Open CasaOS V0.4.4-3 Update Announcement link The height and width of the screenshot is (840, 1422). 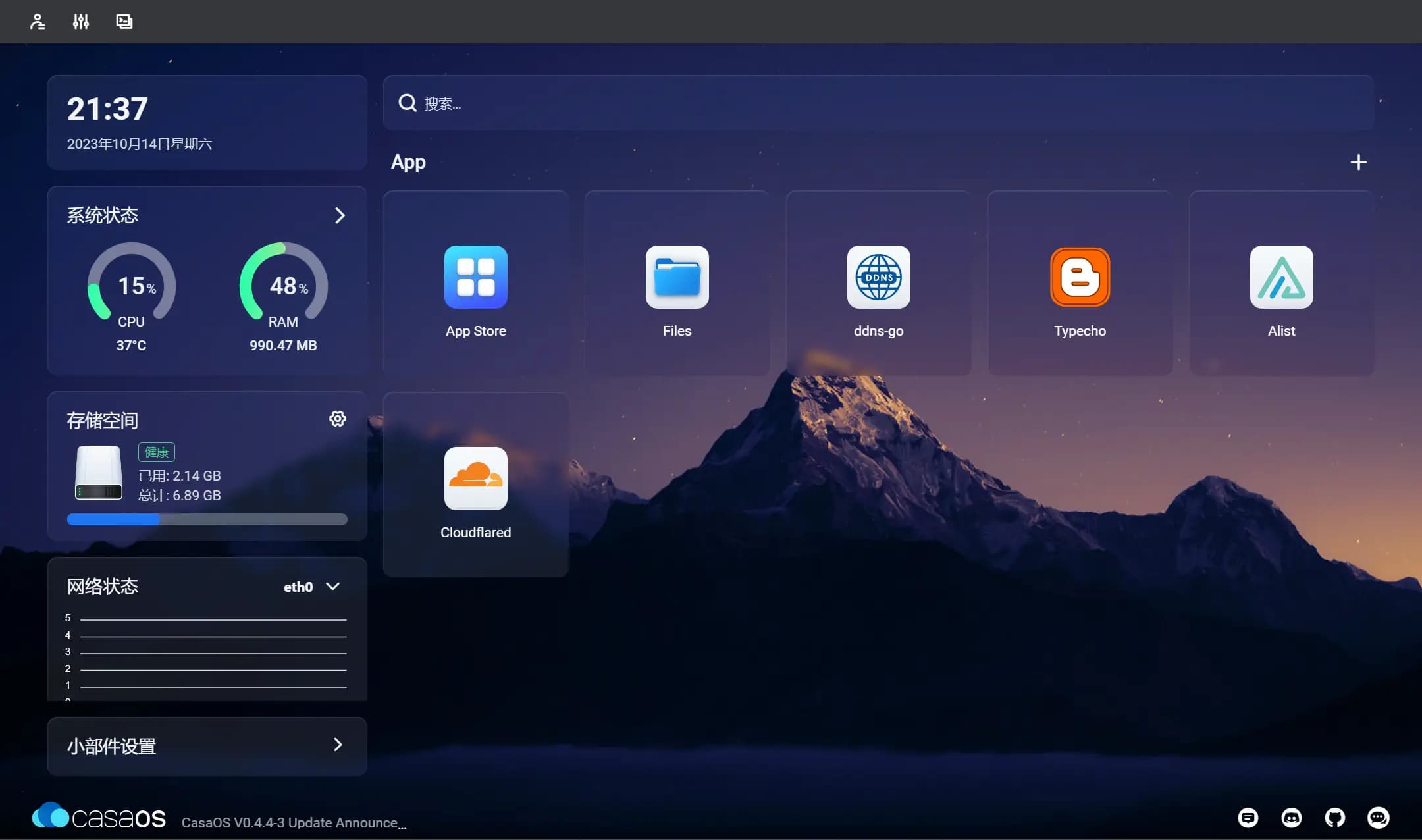click(x=294, y=823)
